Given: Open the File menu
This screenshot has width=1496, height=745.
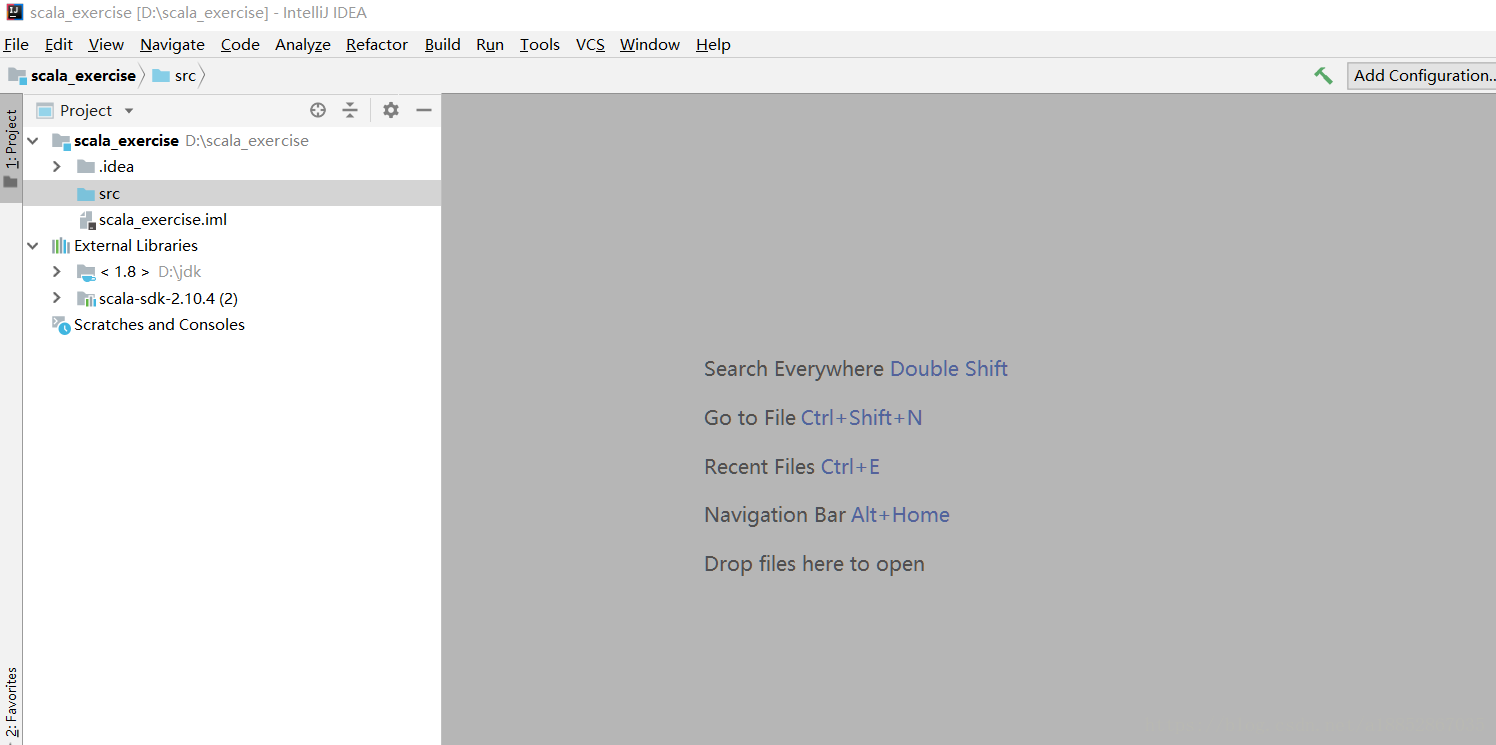Looking at the screenshot, I should point(16,44).
